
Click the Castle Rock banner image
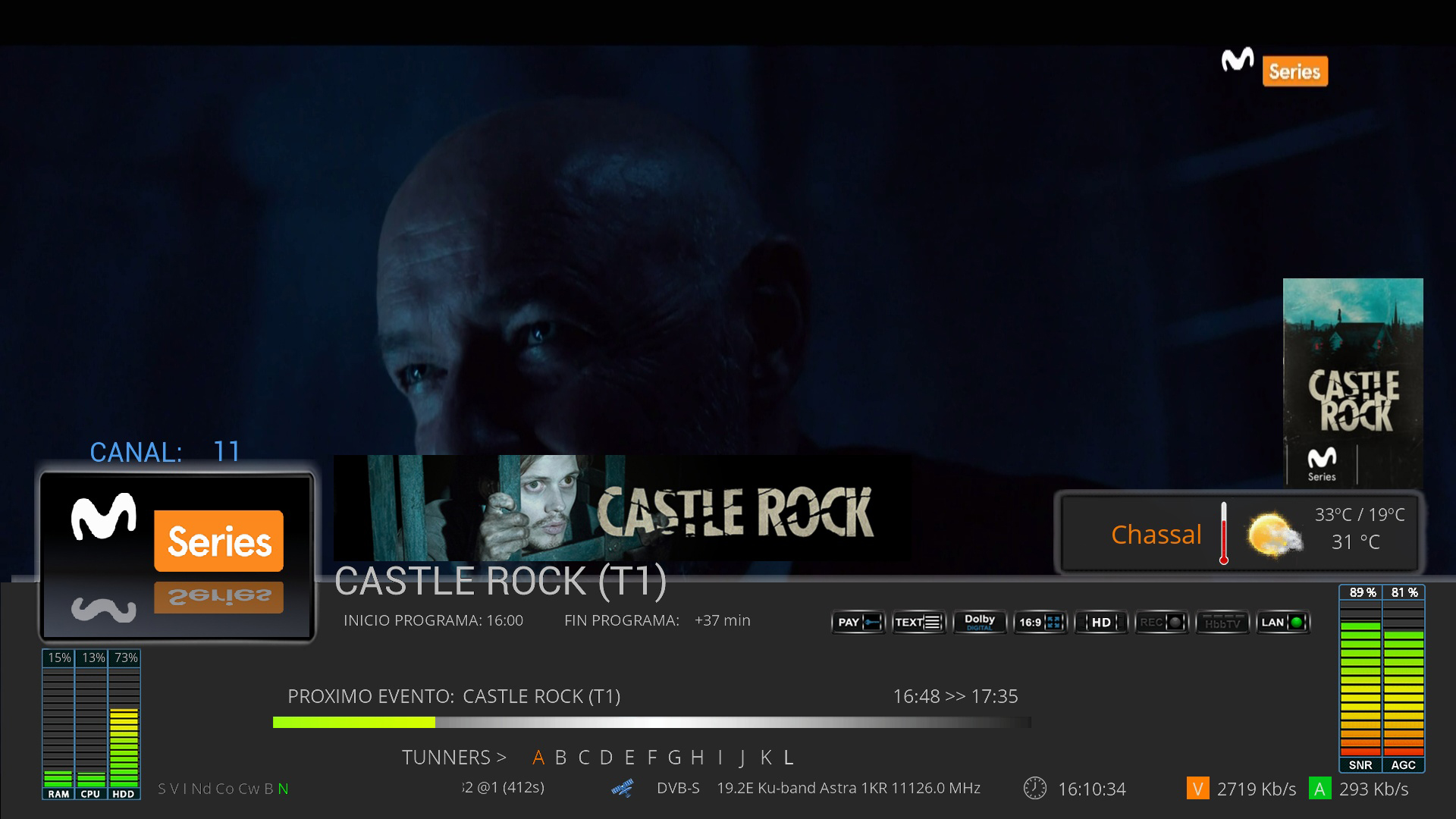623,508
